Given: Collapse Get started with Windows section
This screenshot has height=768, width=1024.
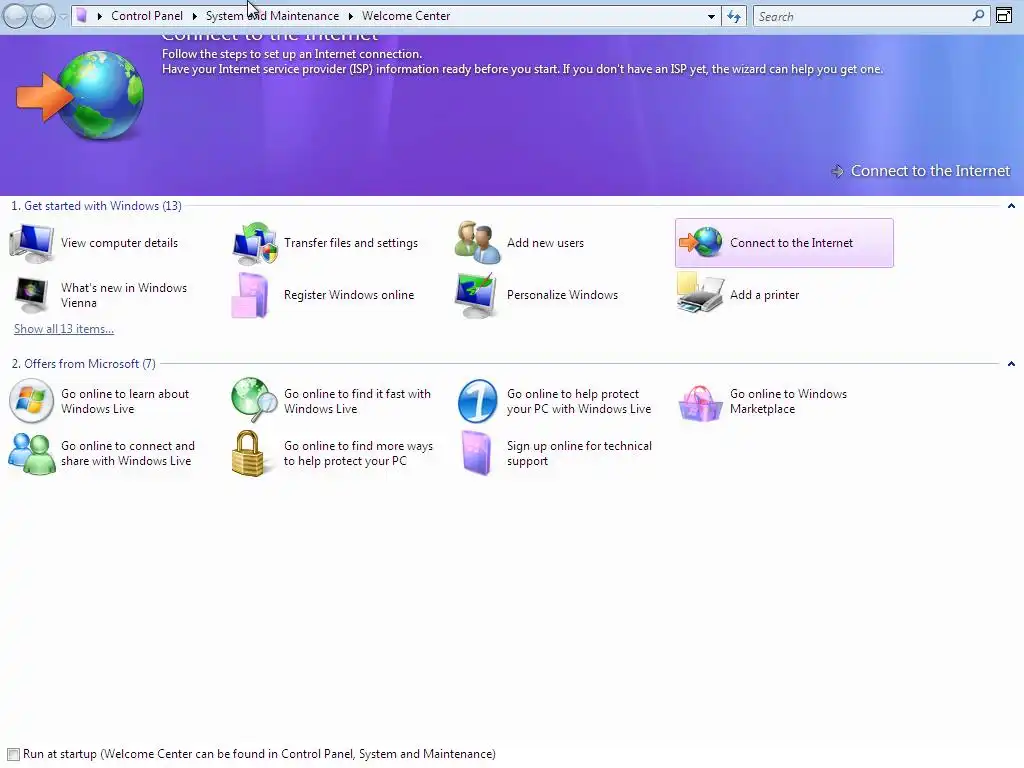Looking at the screenshot, I should [1011, 206].
